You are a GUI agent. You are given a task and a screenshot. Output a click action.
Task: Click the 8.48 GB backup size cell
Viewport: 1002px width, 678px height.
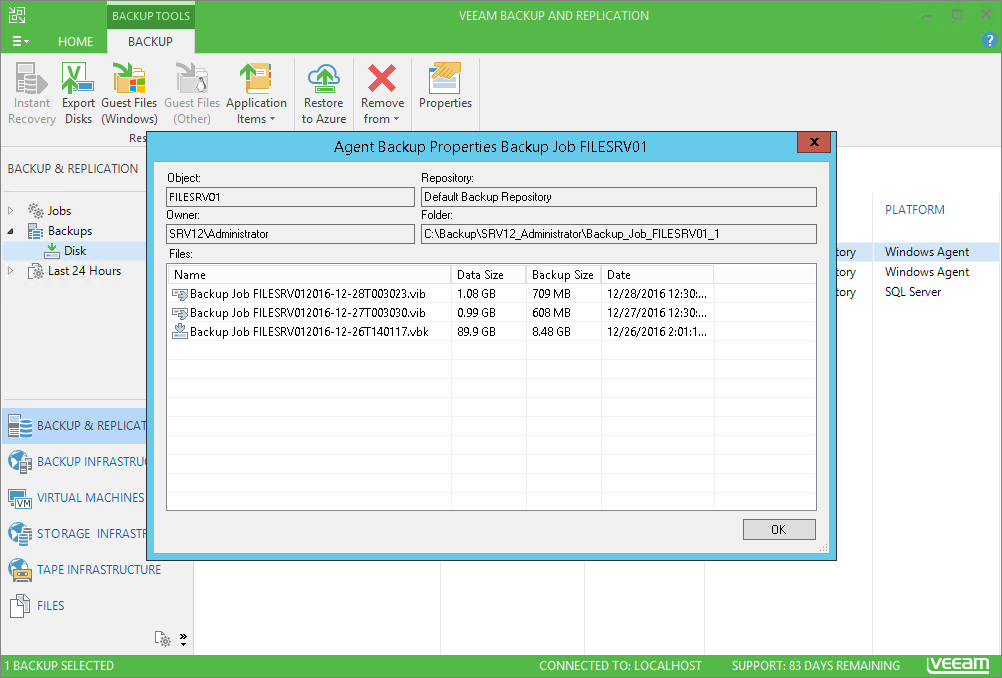(551, 332)
